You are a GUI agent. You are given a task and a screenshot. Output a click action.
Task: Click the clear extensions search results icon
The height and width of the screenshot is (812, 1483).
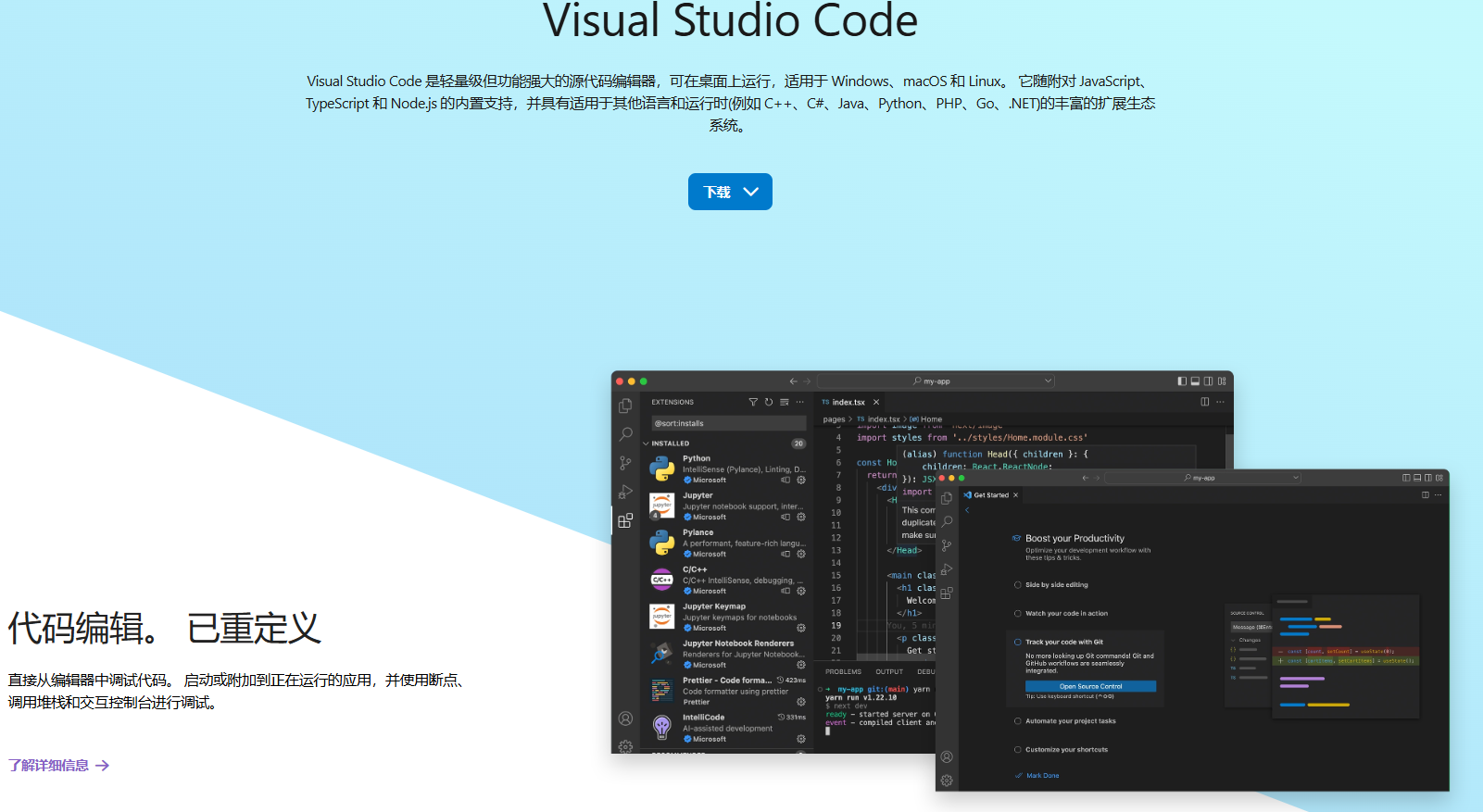[x=785, y=402]
